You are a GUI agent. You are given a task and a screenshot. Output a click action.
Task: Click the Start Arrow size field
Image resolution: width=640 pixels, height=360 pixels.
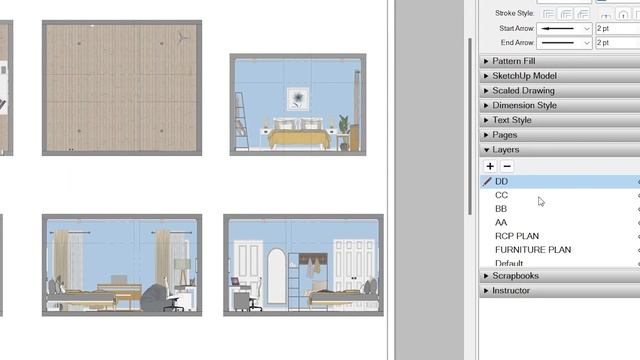tap(618, 29)
